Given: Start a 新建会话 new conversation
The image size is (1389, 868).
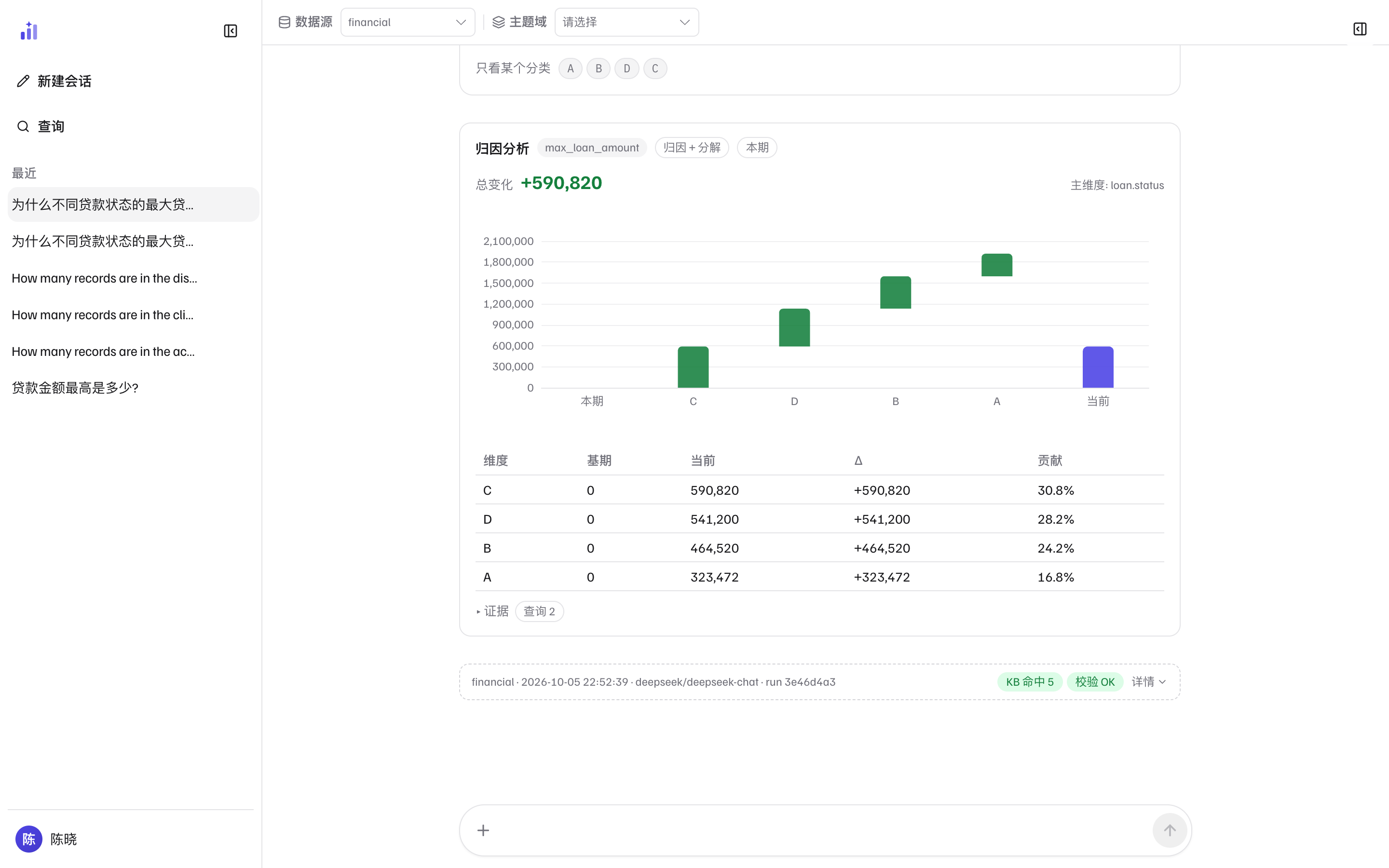Looking at the screenshot, I should coord(64,81).
